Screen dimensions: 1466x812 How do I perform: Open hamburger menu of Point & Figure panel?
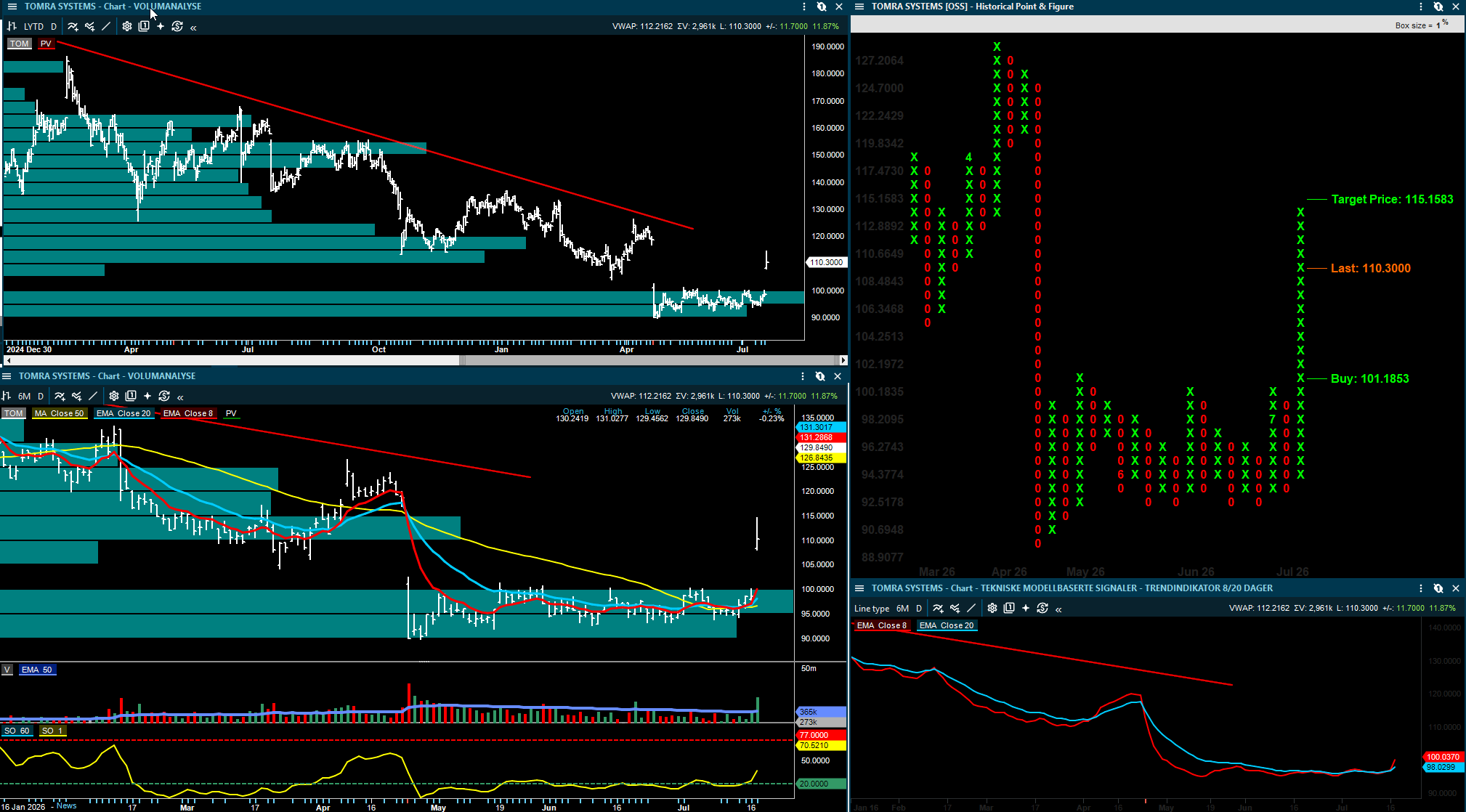tap(859, 7)
